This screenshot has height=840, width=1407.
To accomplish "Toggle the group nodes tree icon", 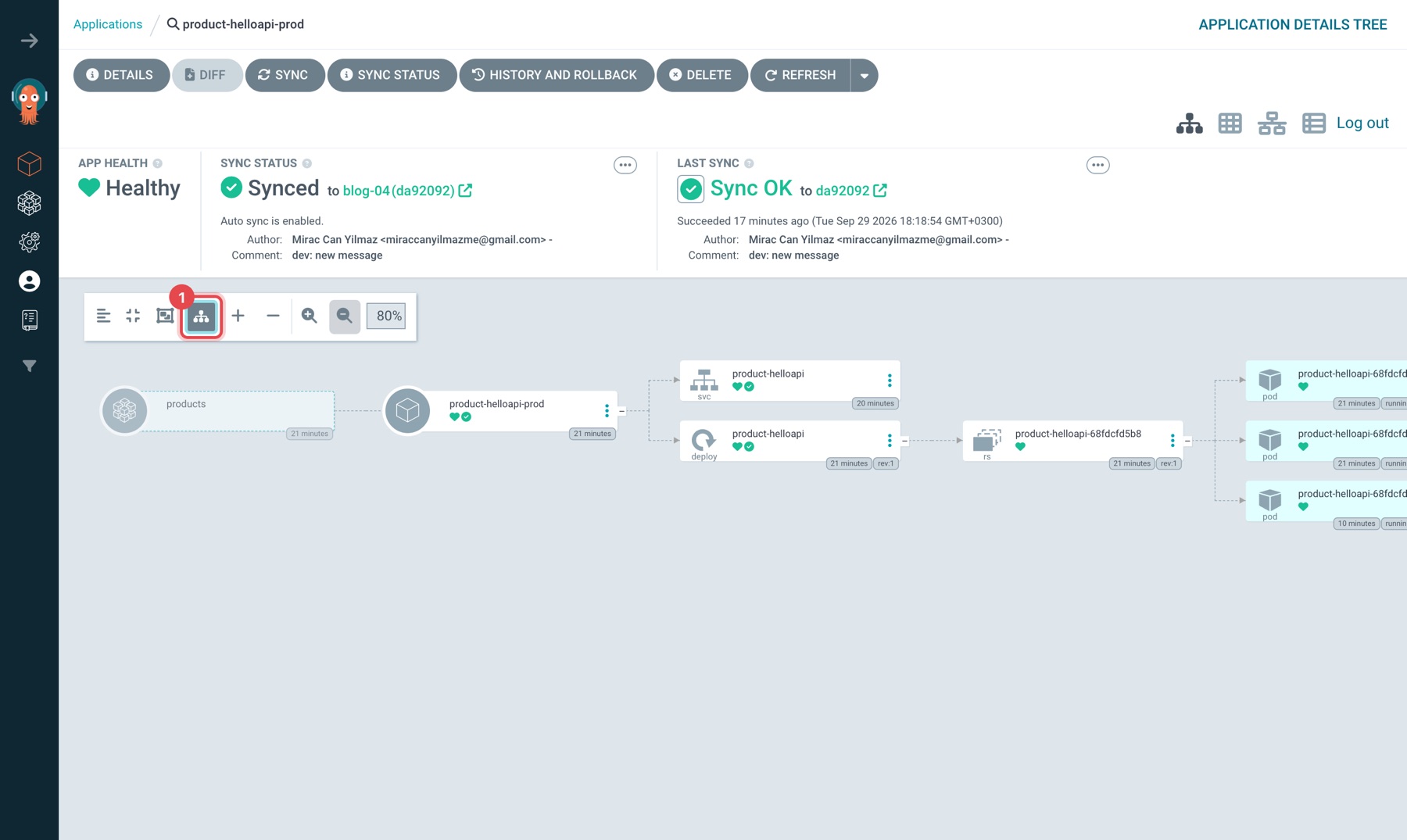I will [x=202, y=316].
